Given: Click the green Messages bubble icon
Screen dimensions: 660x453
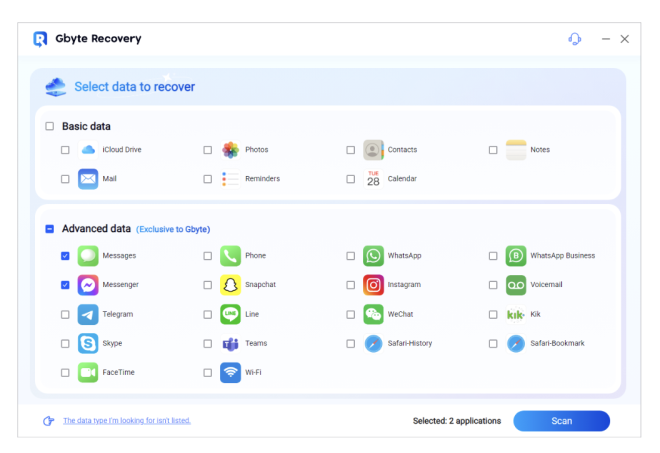Looking at the screenshot, I should [88, 256].
